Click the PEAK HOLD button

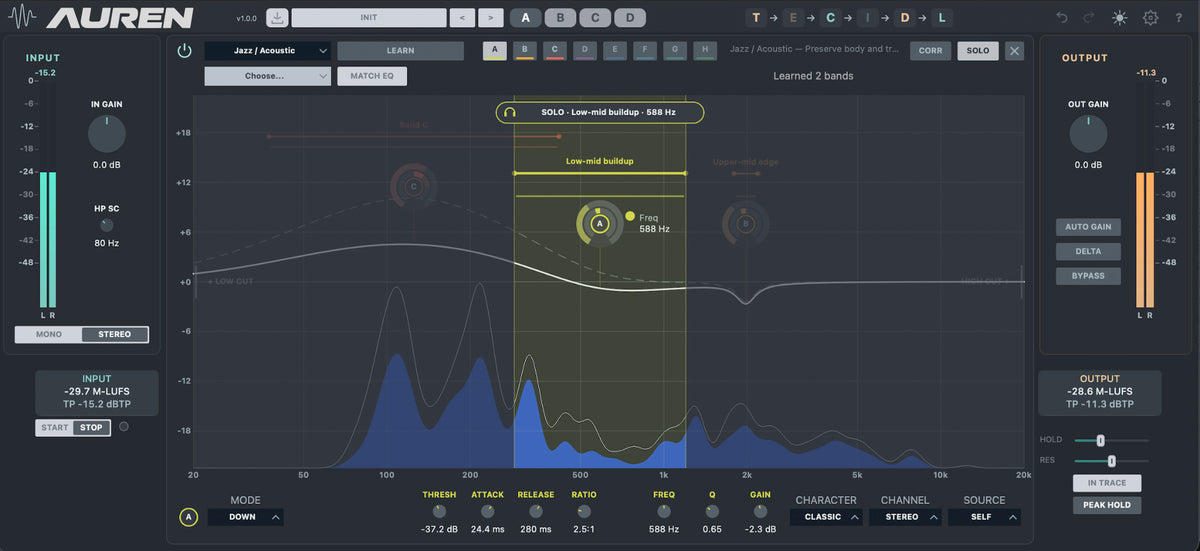(1107, 506)
